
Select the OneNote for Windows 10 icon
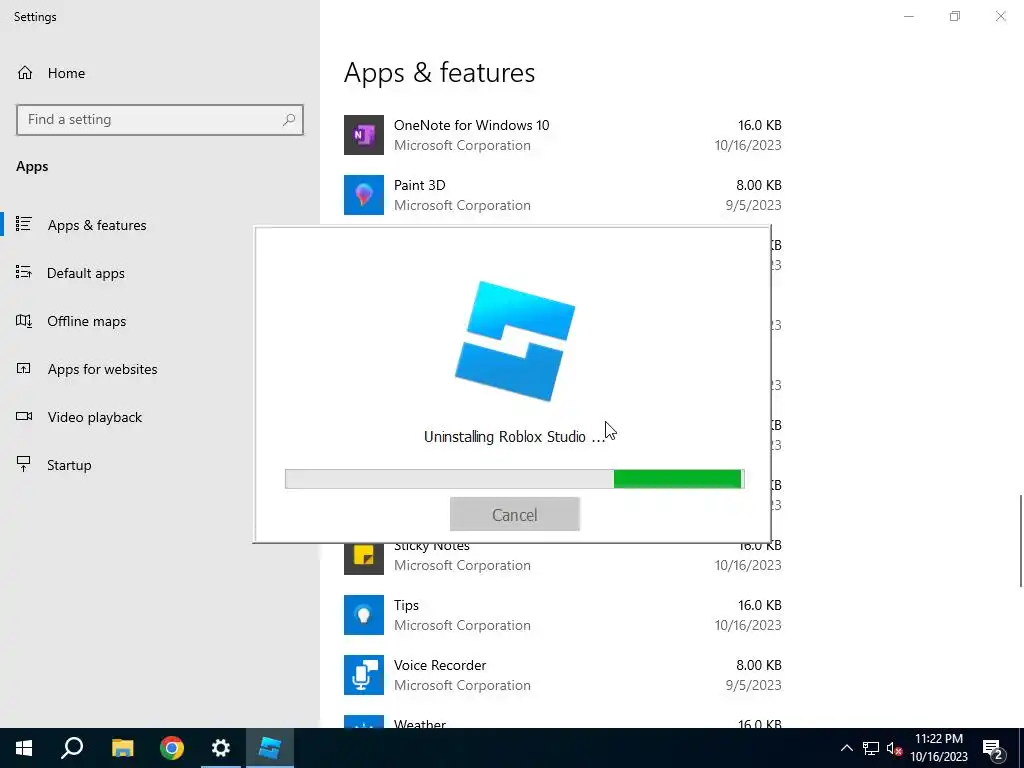point(364,135)
